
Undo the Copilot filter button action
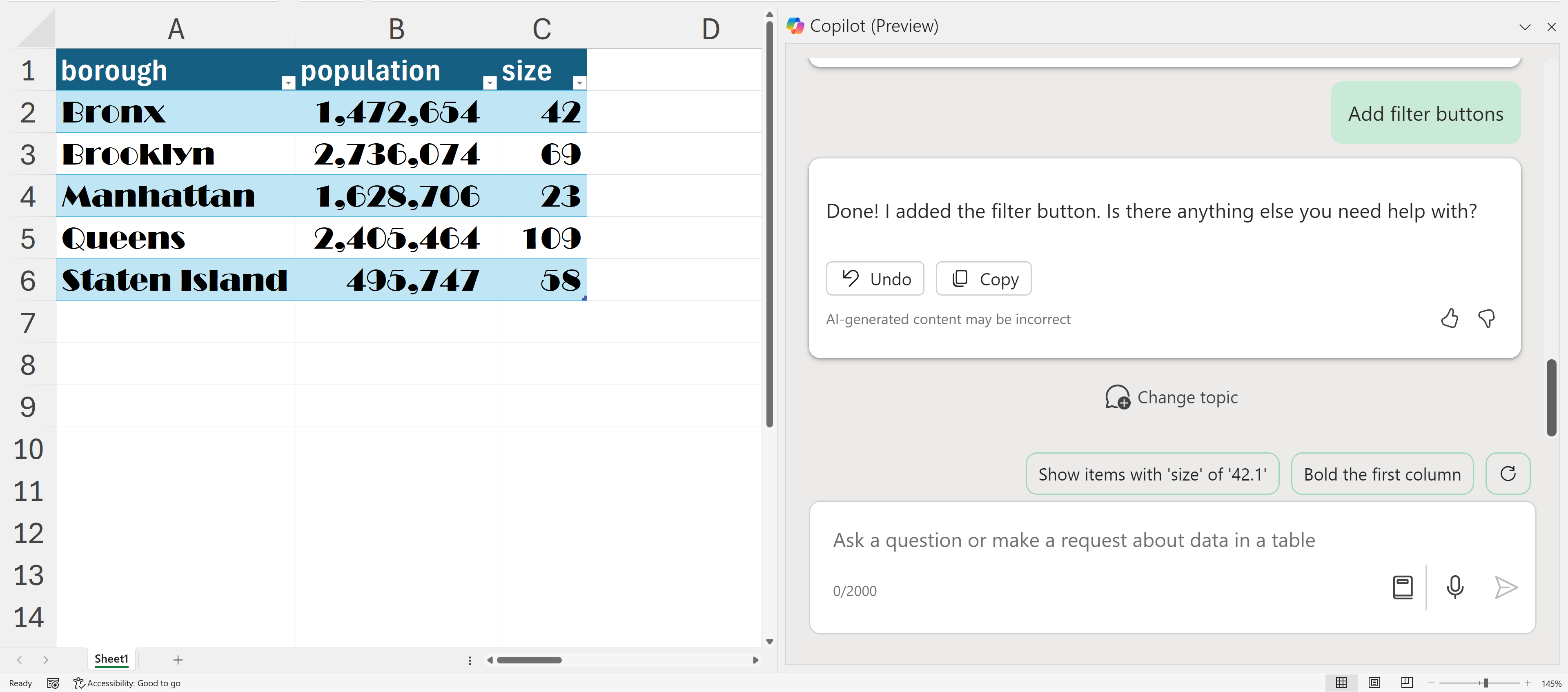[x=875, y=279]
